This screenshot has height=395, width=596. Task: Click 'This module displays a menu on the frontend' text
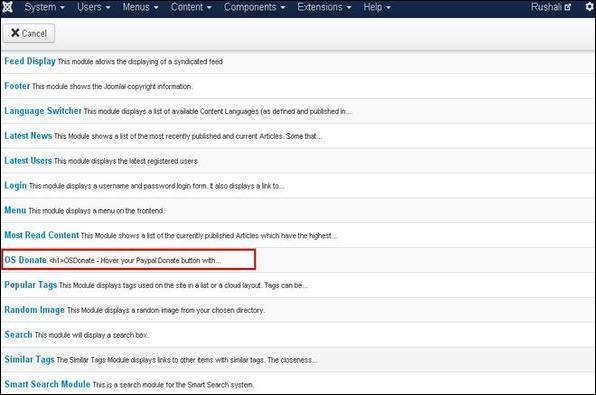coord(97,211)
